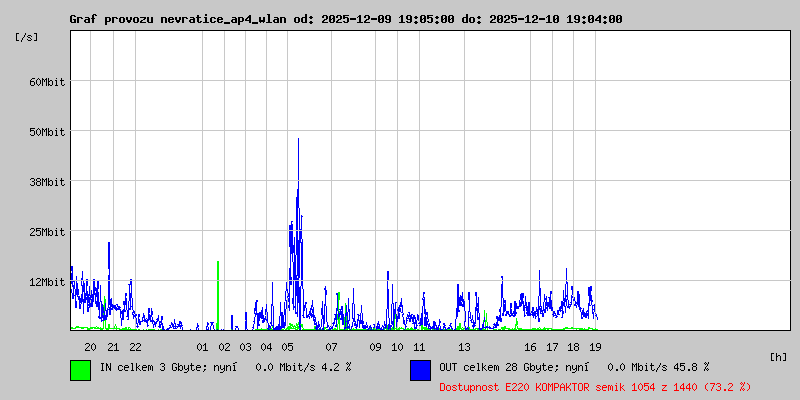Click hour 18 on the time axis
800x400 pixels.
[x=573, y=347]
